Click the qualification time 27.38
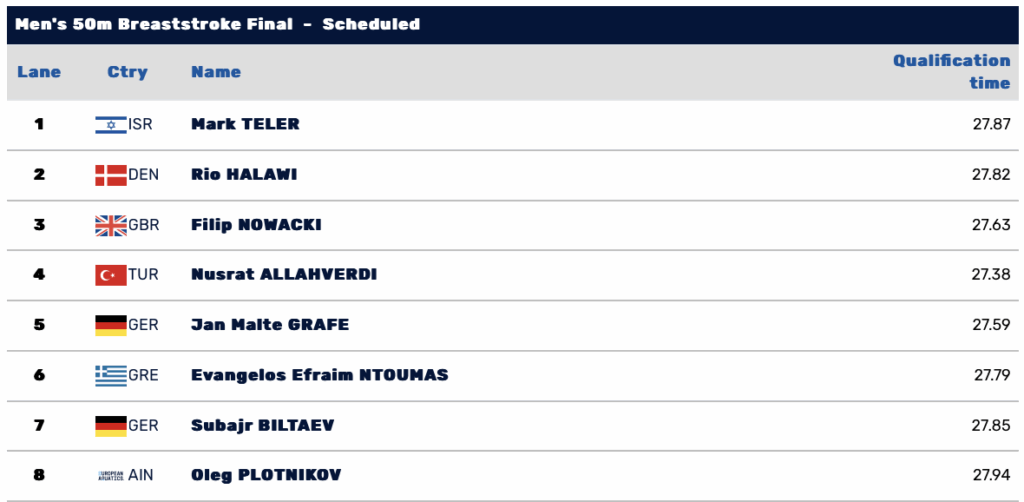This screenshot has height=502, width=1024. (x=991, y=275)
